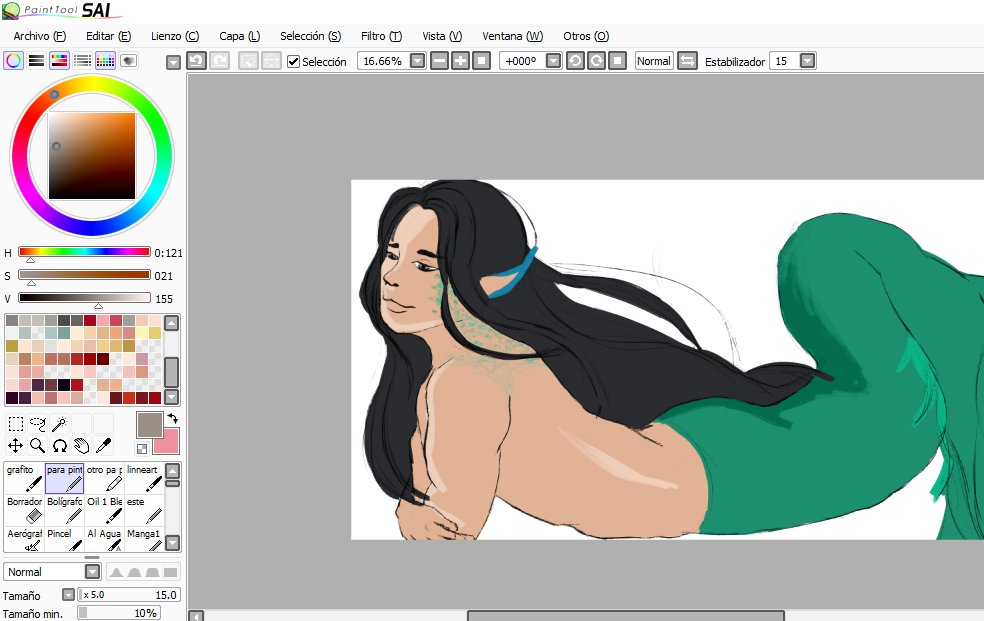Toggle the swatches panel button

105,61
